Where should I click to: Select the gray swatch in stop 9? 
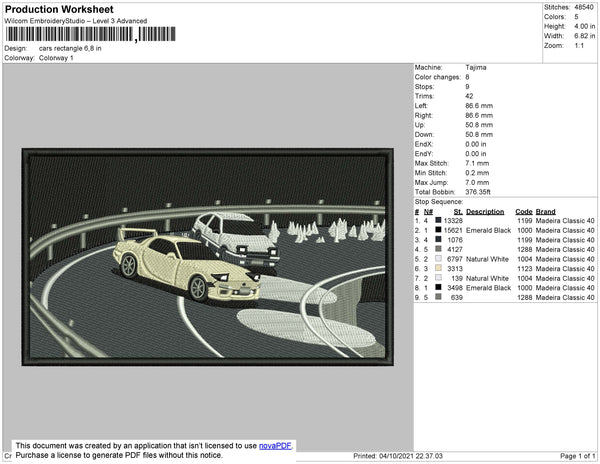[x=437, y=297]
